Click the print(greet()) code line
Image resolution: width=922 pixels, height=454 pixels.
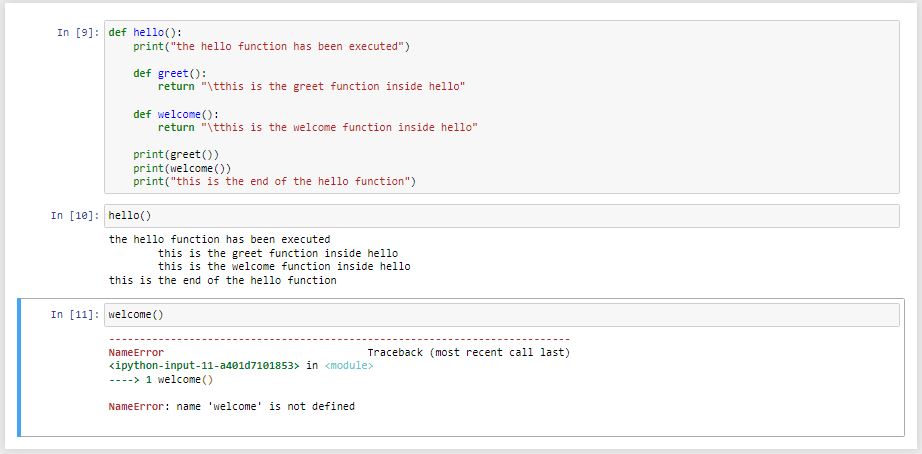(x=175, y=155)
